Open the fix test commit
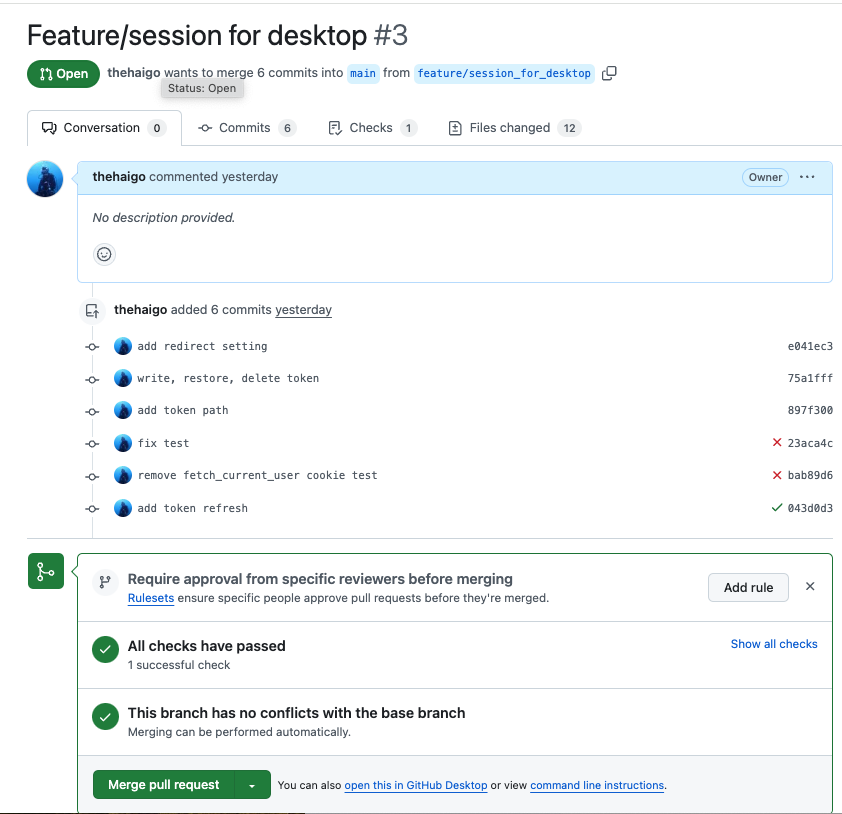The image size is (842, 814). [x=163, y=444]
